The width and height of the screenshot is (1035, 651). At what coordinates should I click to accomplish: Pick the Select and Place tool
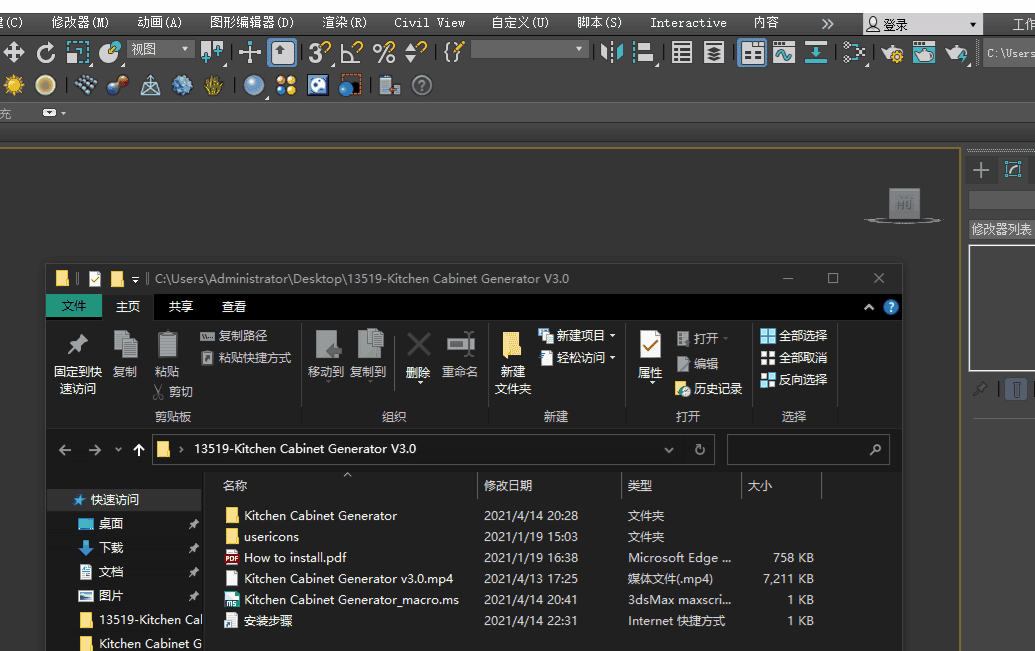coord(110,52)
